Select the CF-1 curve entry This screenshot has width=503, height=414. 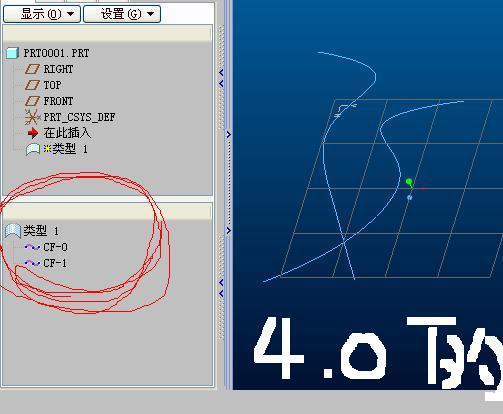click(x=55, y=263)
